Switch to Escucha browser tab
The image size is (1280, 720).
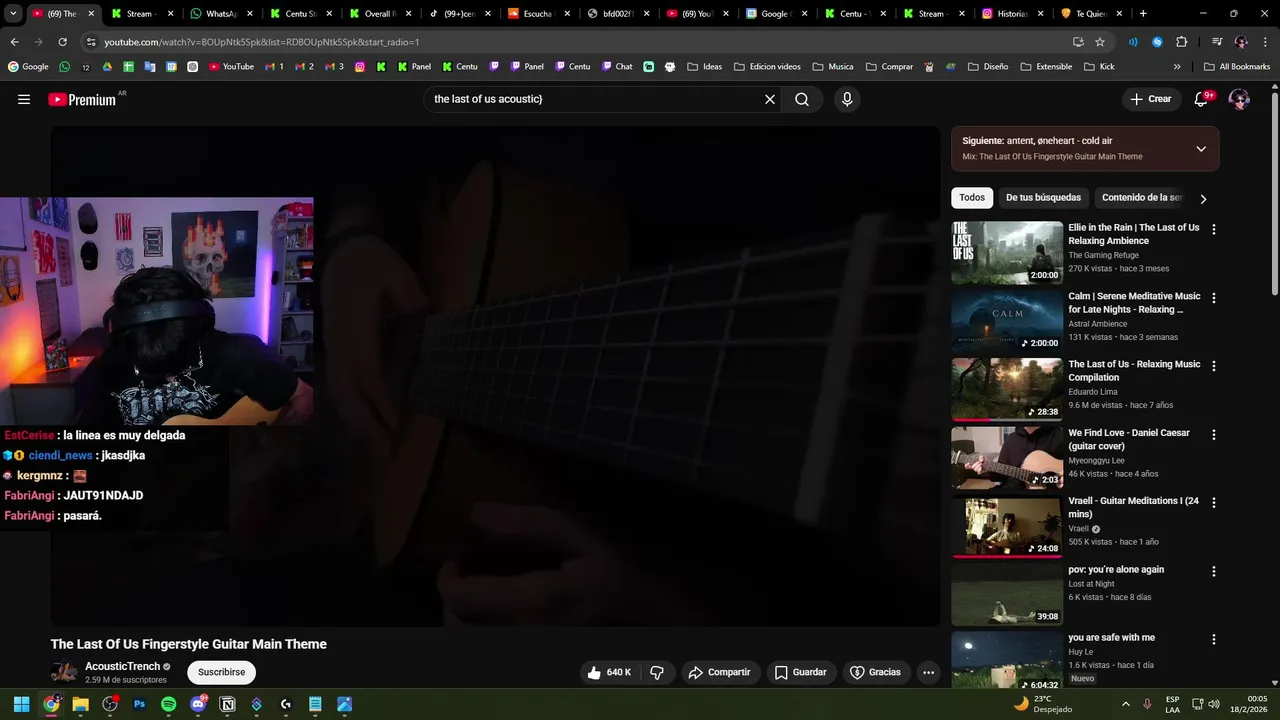(x=538, y=14)
